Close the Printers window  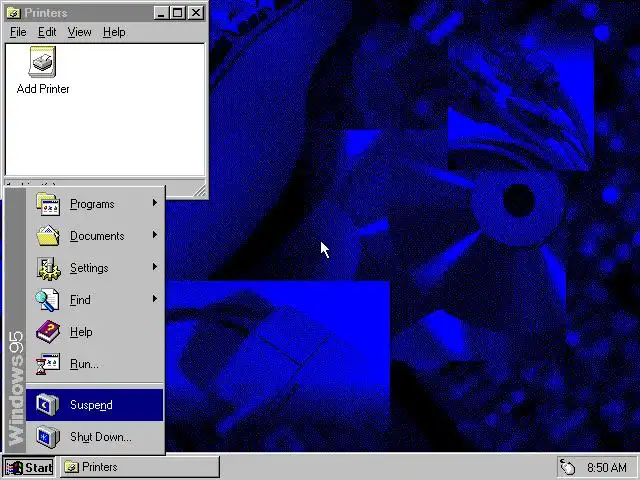point(196,13)
